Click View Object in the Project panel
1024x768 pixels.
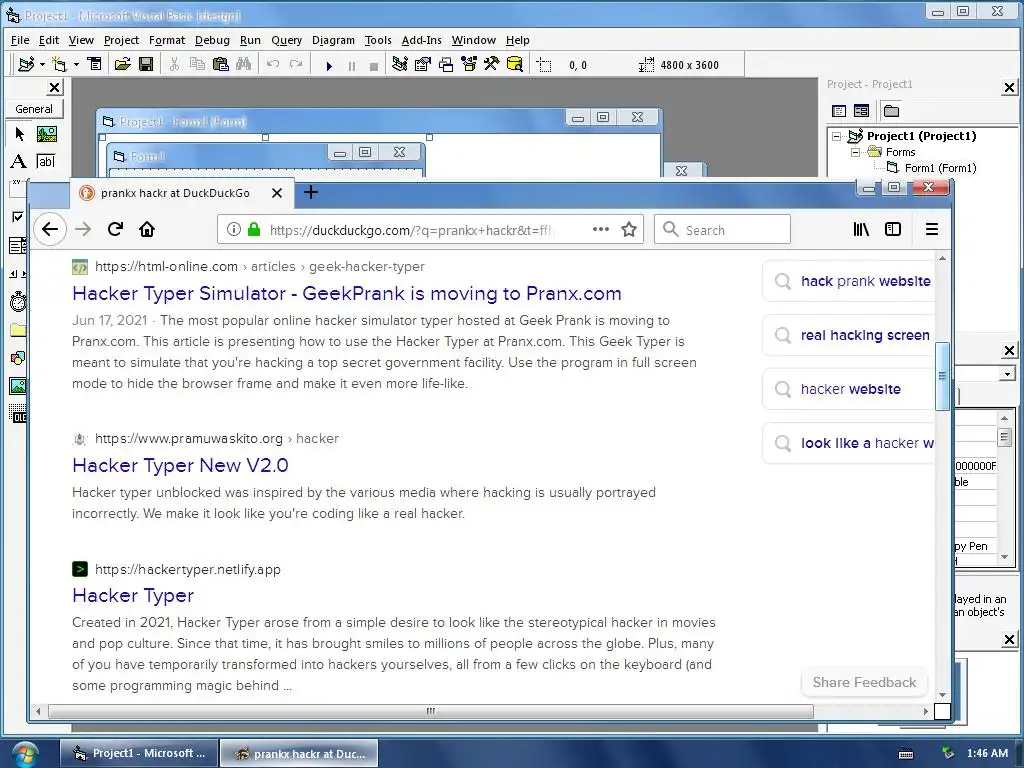pos(861,111)
